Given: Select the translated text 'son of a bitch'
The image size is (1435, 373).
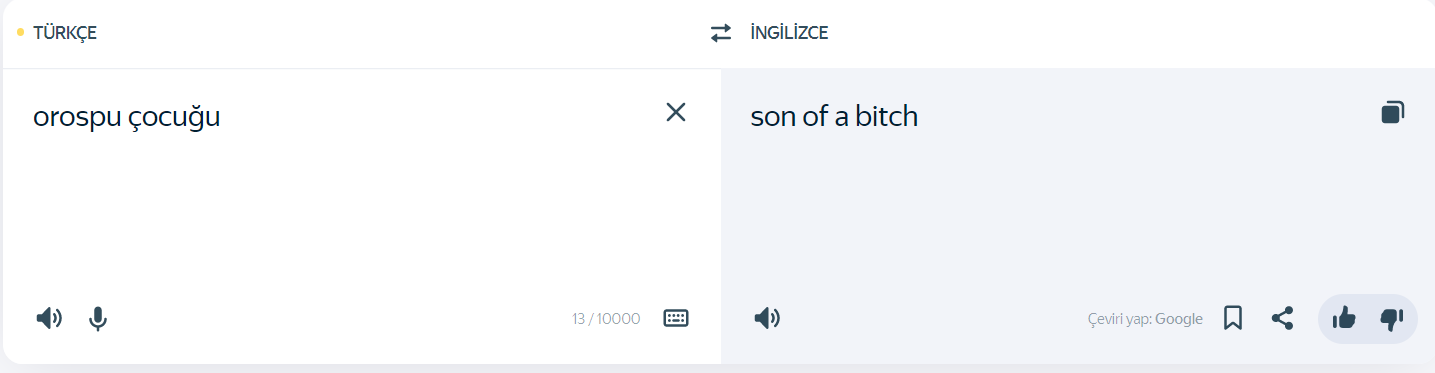Looking at the screenshot, I should click(x=834, y=117).
